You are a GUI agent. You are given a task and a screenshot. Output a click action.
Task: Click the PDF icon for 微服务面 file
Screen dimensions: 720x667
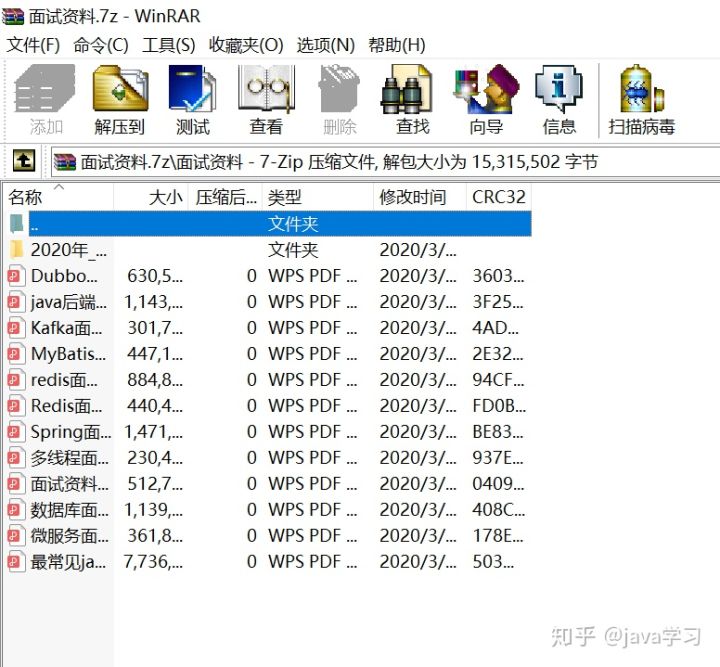(x=16, y=535)
